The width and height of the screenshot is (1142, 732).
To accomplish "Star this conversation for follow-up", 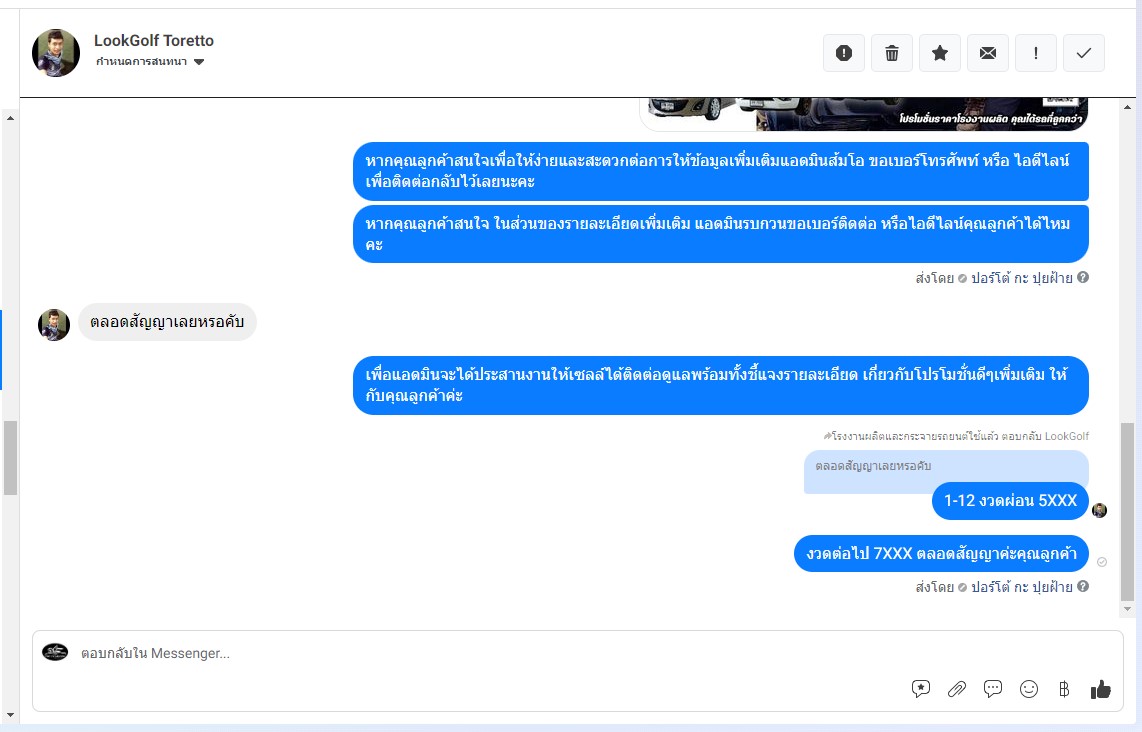I will tap(940, 53).
